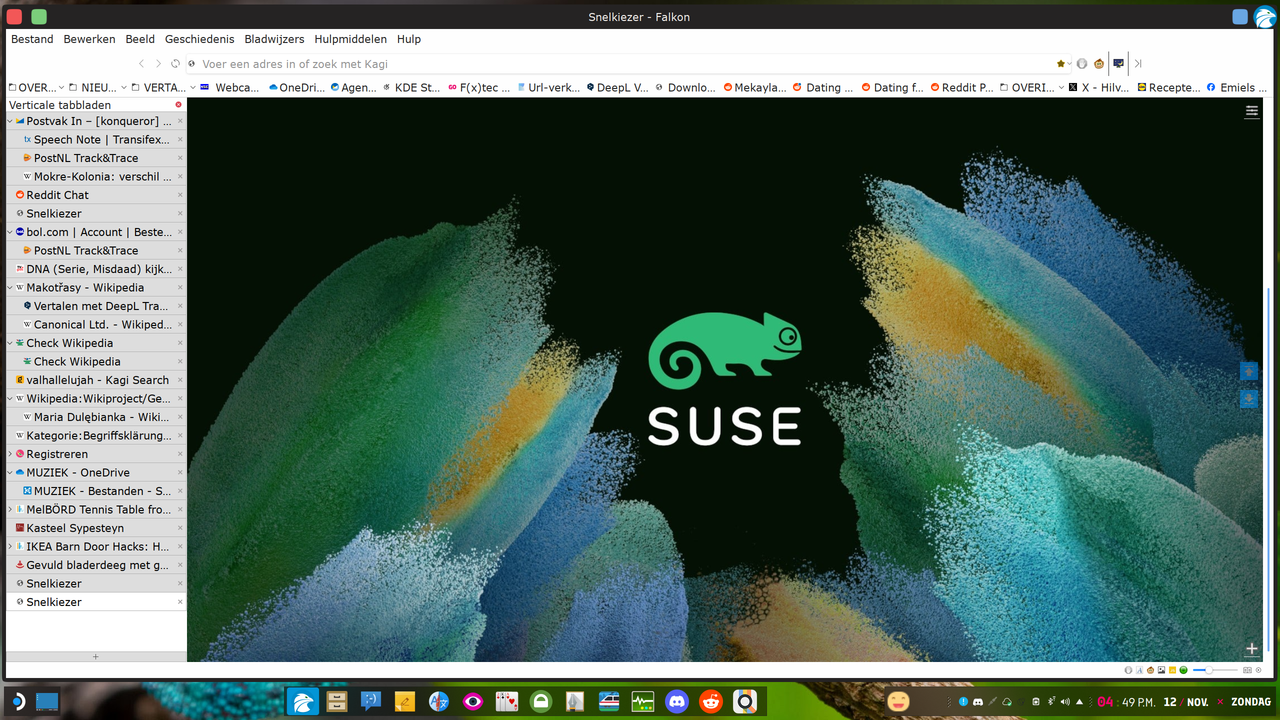The image size is (1280, 720).
Task: Open the OneDri... bookmark
Action: (297, 88)
